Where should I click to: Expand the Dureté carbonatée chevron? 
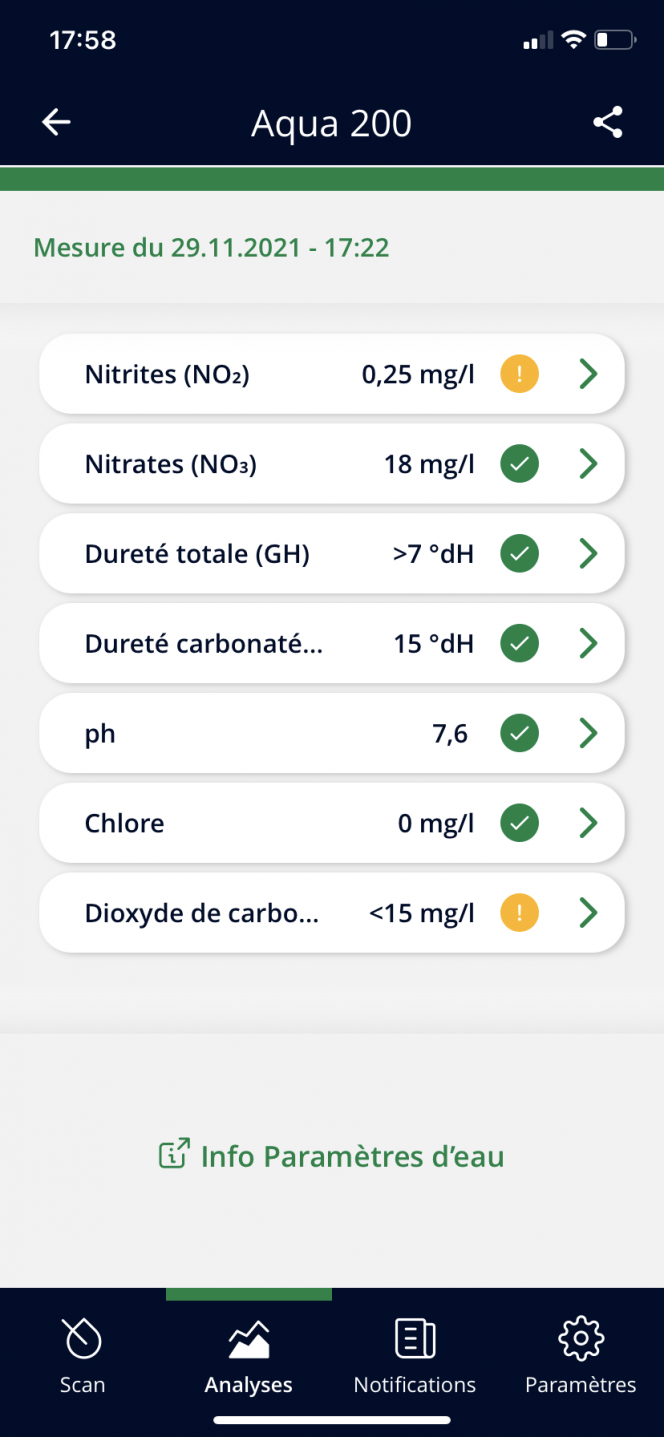pos(589,643)
